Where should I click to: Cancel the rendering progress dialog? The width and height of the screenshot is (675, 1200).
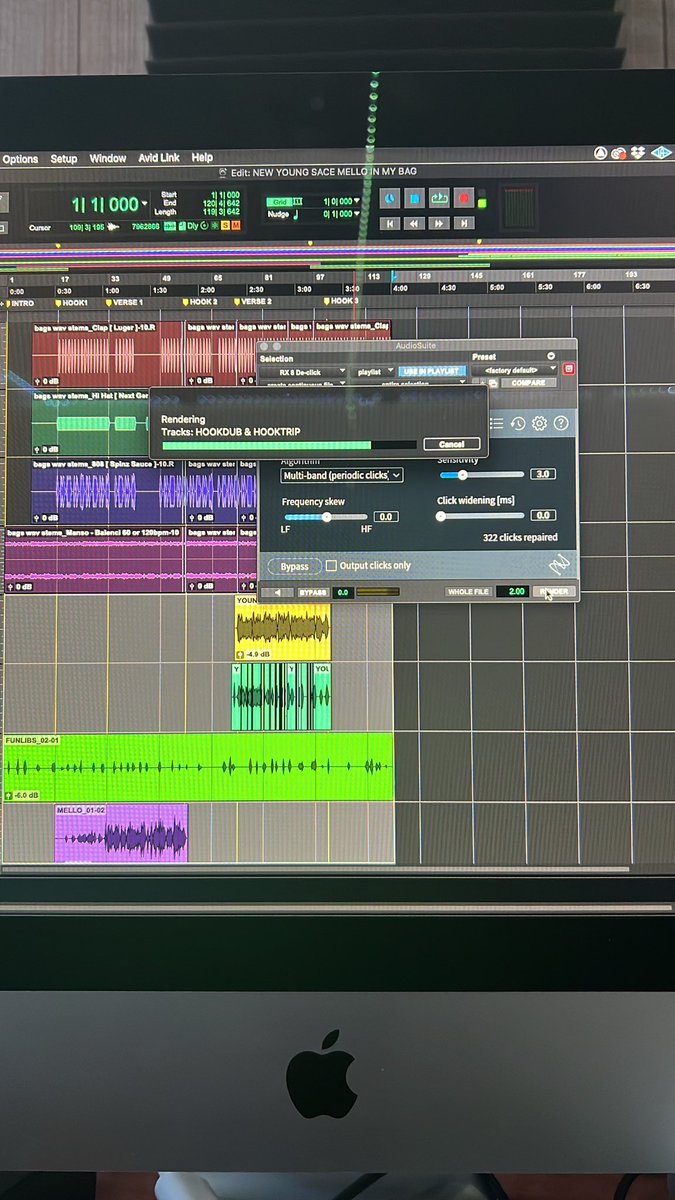tap(451, 444)
